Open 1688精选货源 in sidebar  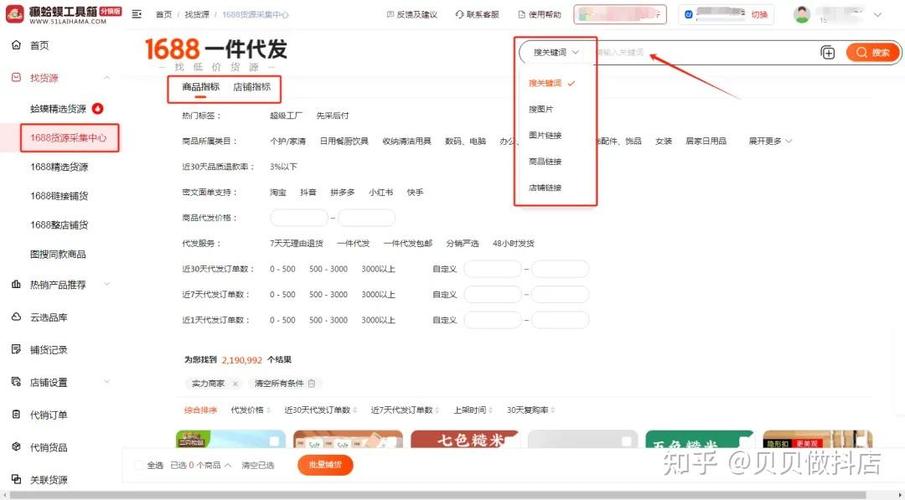point(59,167)
